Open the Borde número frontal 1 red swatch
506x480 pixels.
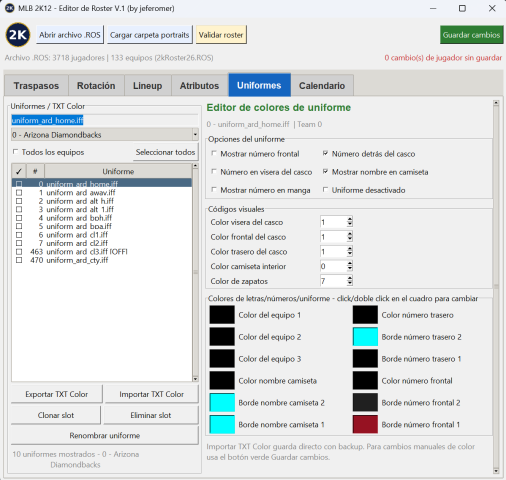click(365, 424)
